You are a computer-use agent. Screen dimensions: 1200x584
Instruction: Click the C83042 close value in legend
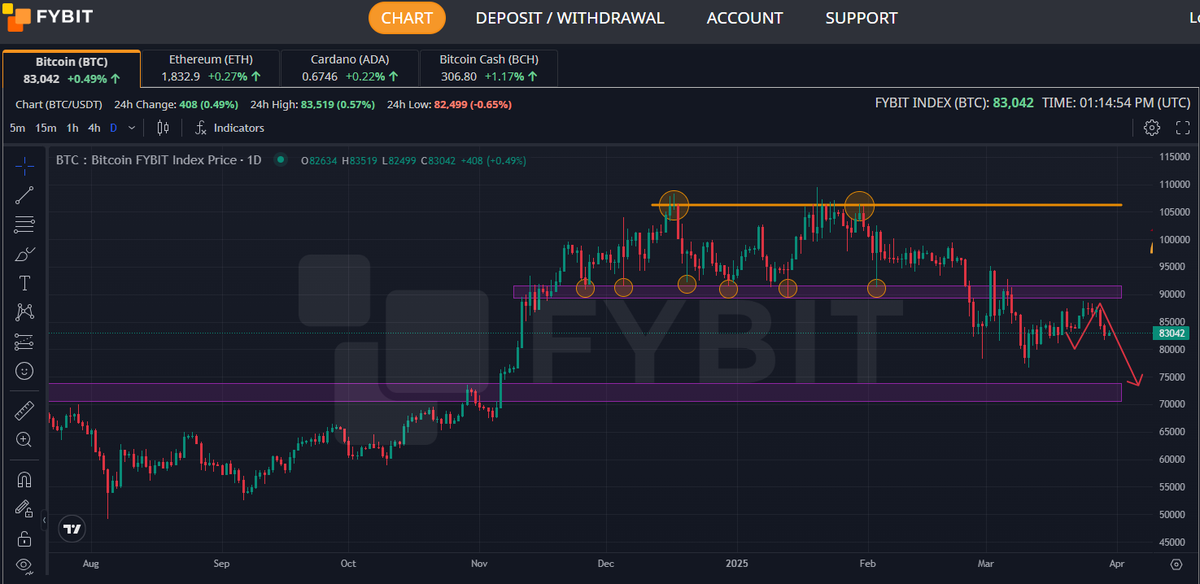pyautogui.click(x=437, y=160)
